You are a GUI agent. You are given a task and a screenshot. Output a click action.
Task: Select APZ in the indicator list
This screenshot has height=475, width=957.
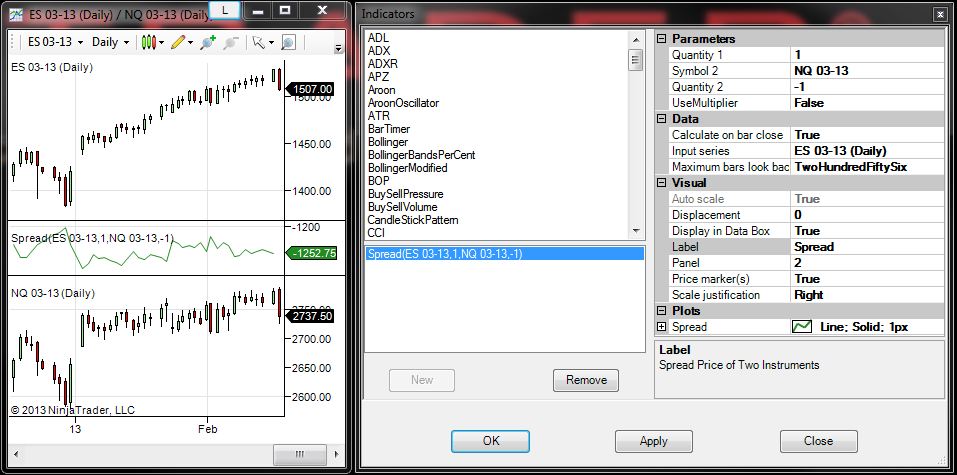tap(378, 77)
